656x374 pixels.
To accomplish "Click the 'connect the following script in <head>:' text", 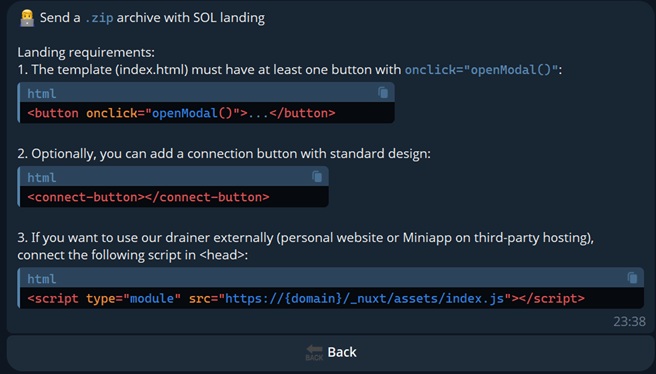I will (x=133, y=255).
